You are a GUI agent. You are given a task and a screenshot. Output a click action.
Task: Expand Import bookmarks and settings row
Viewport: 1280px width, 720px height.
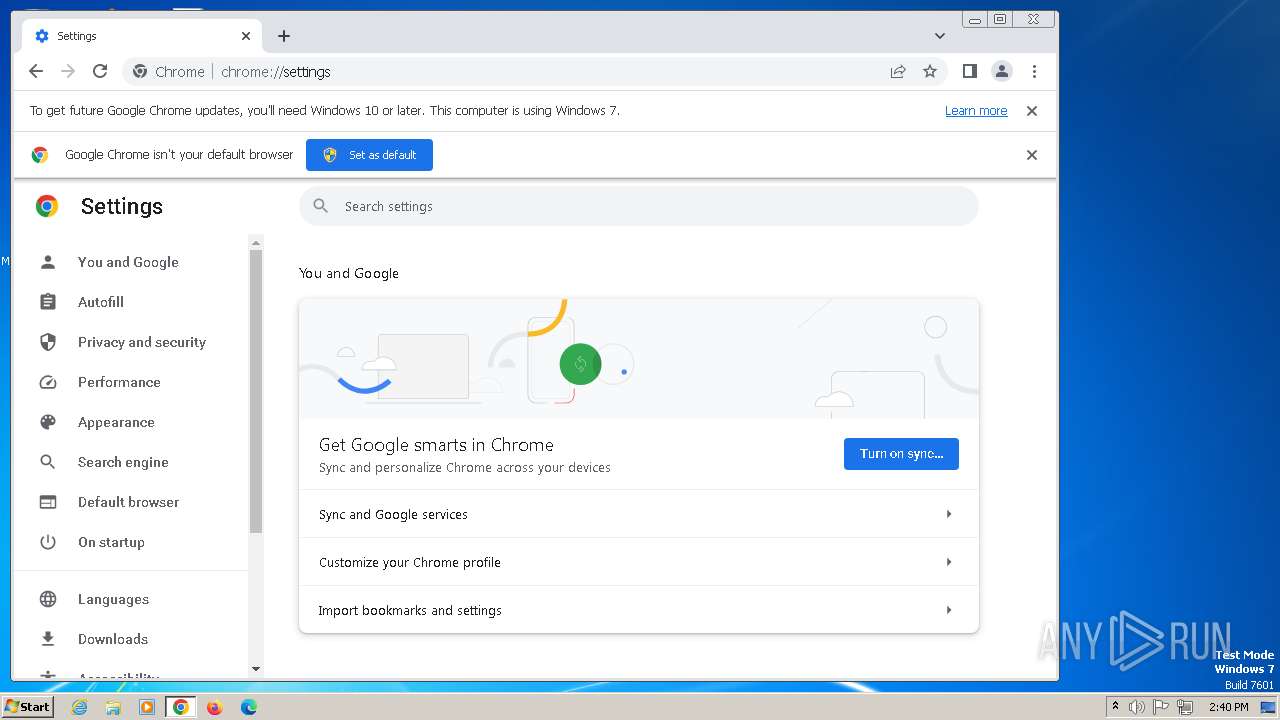(x=638, y=610)
